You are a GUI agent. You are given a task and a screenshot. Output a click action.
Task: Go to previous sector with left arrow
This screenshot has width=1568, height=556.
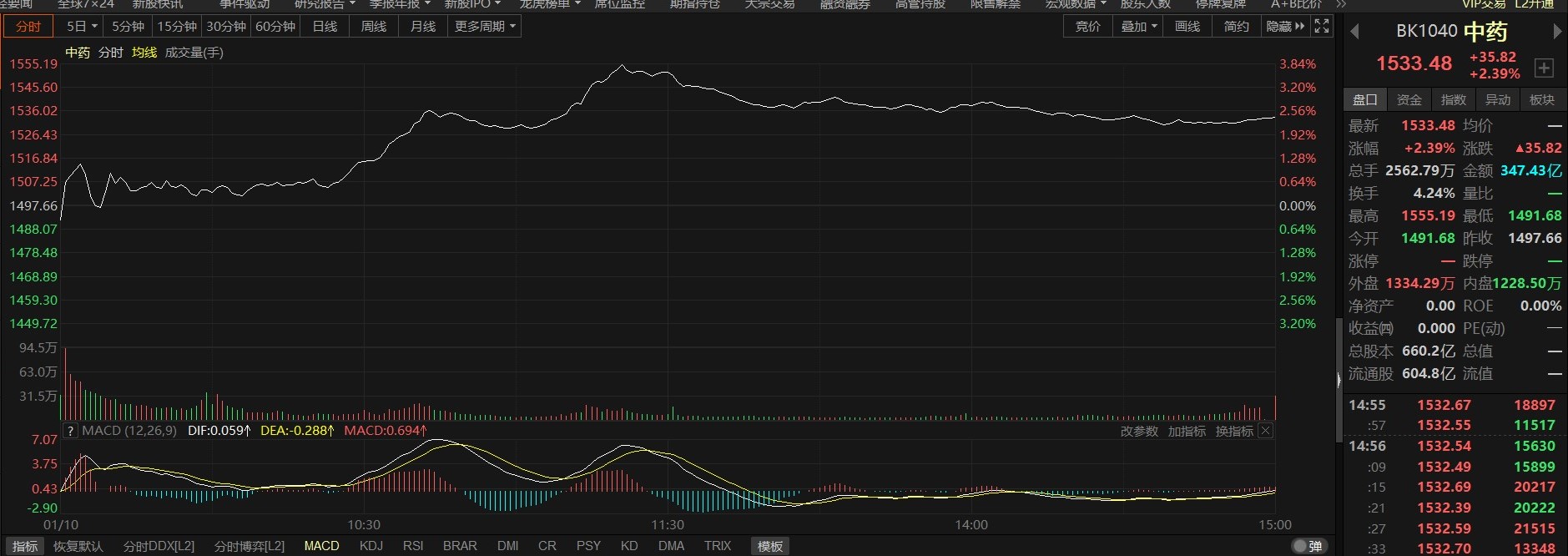point(1354,32)
